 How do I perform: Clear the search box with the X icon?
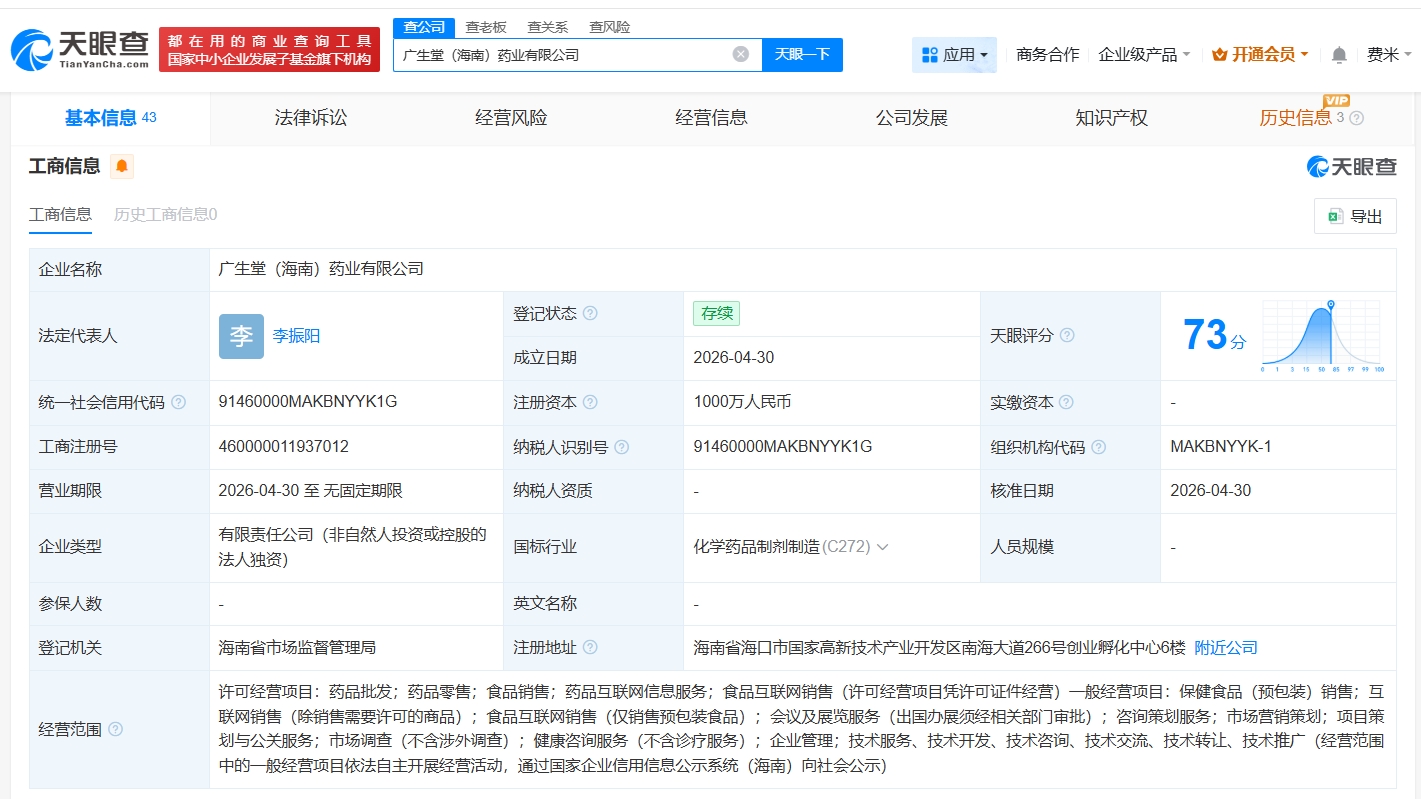pos(741,54)
